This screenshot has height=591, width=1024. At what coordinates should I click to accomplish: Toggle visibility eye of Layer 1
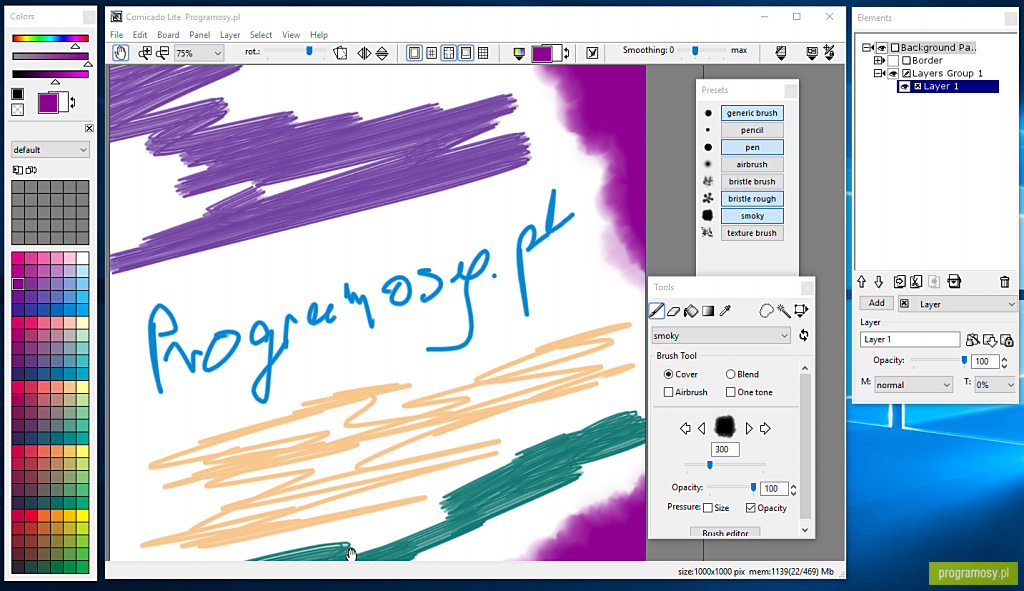[904, 86]
